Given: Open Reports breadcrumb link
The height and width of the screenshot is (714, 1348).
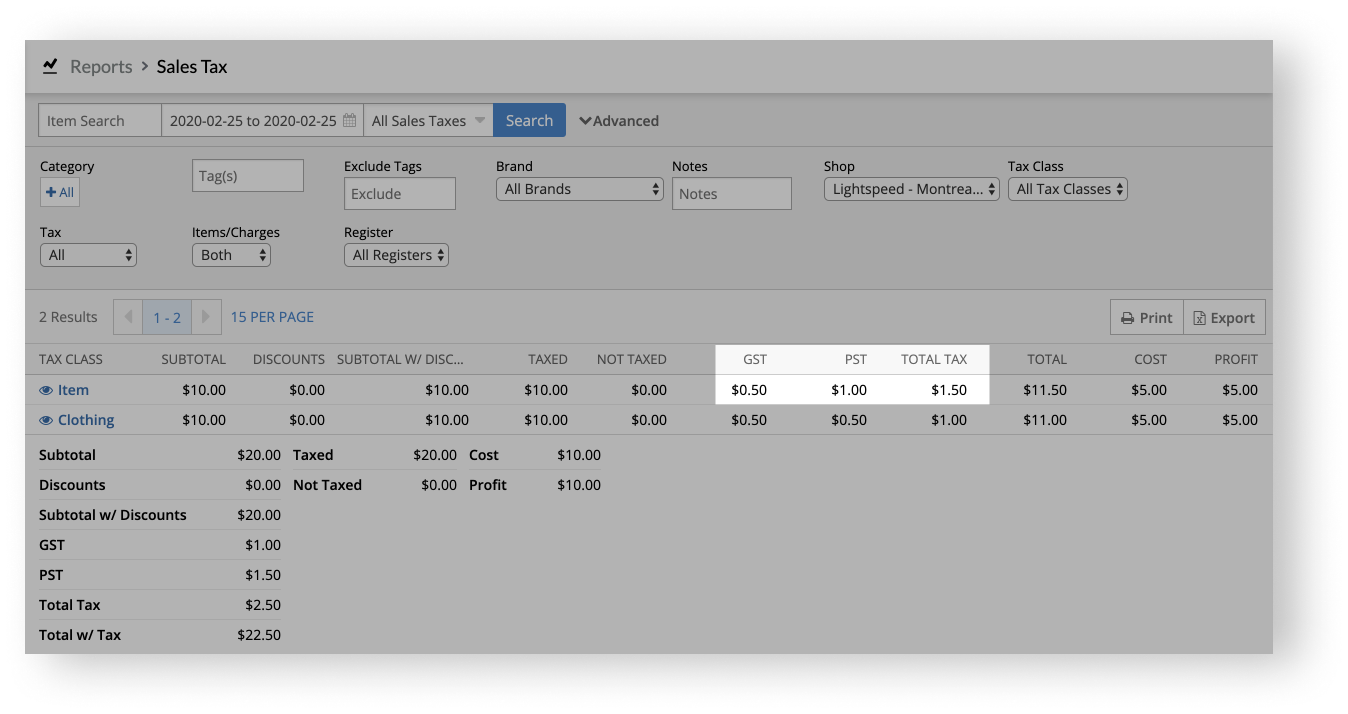Looking at the screenshot, I should [x=101, y=67].
